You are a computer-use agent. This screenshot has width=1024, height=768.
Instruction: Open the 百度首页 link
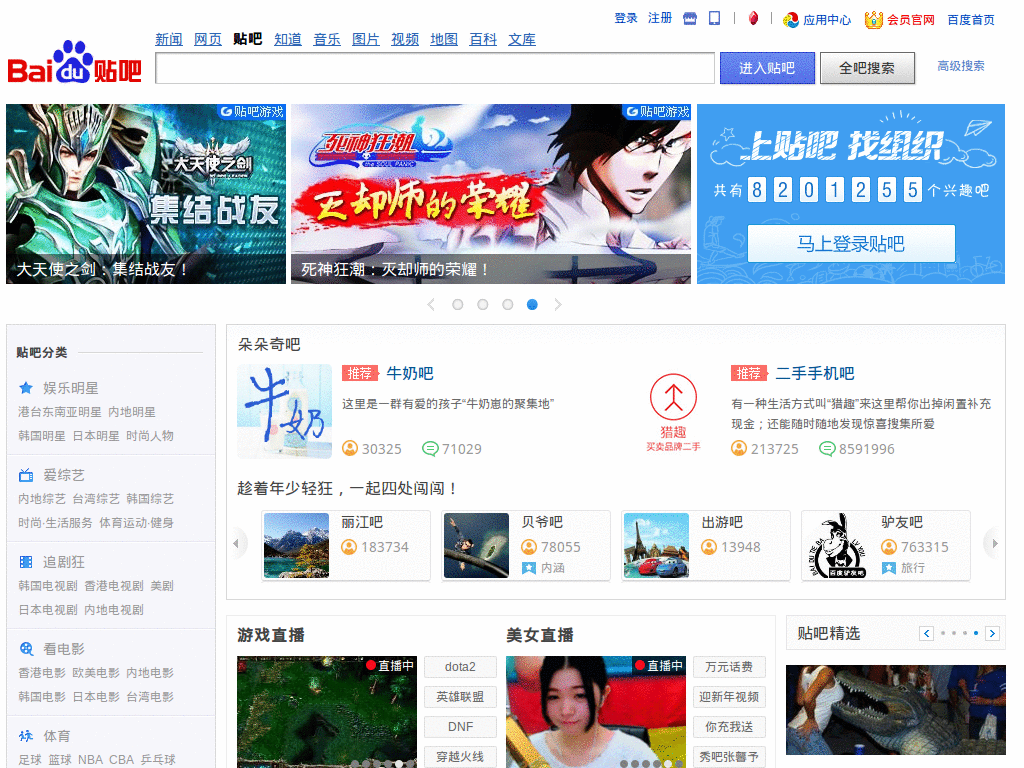(971, 20)
